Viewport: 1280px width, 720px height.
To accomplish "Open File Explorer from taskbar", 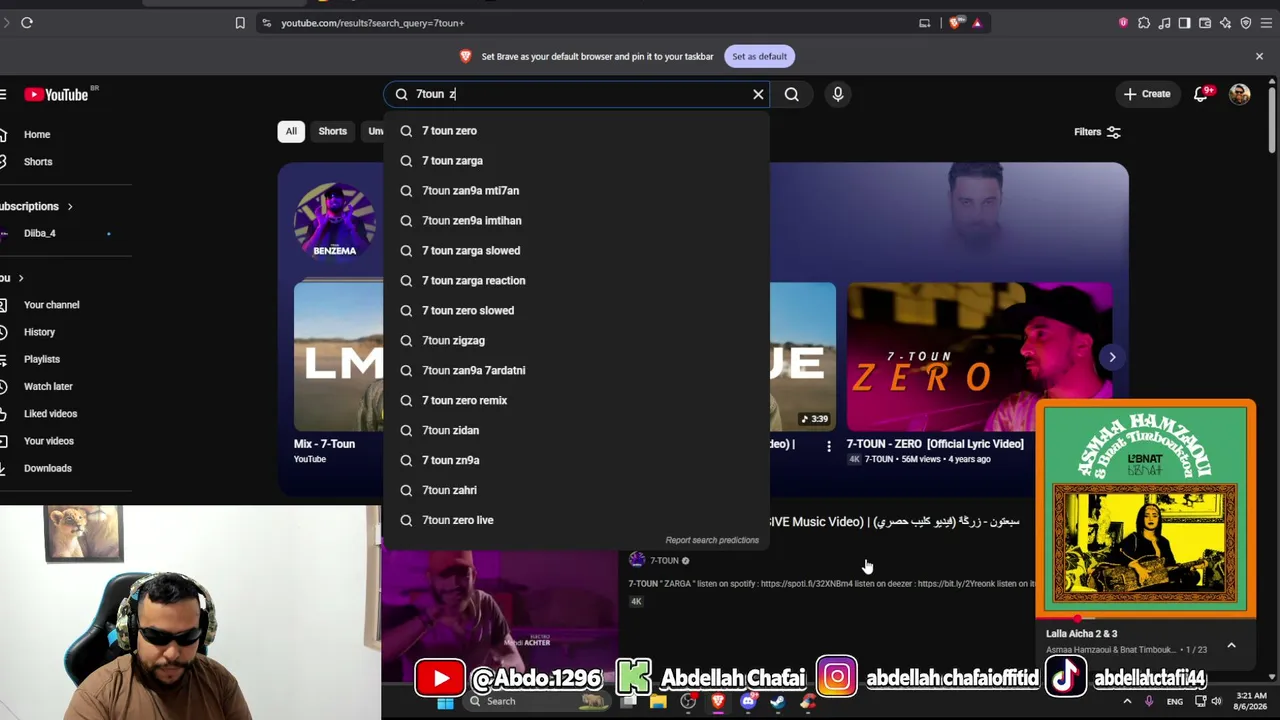I will [658, 701].
